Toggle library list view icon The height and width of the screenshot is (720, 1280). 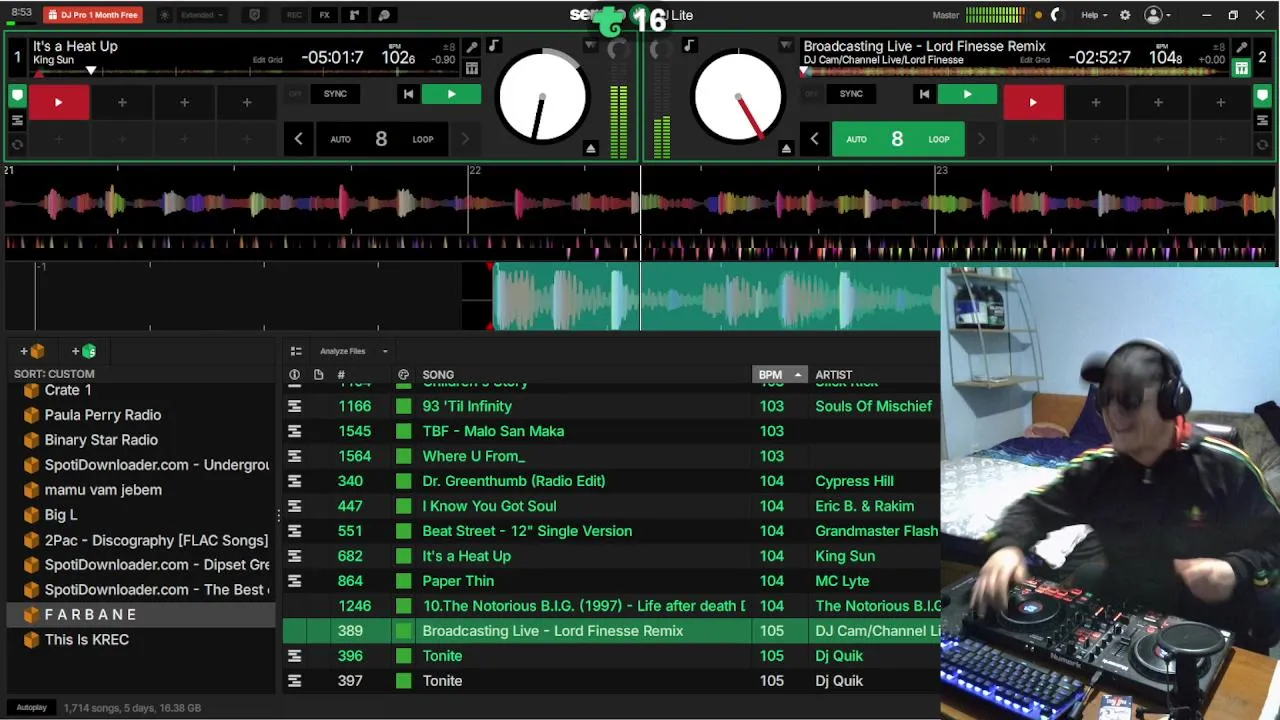click(x=296, y=351)
